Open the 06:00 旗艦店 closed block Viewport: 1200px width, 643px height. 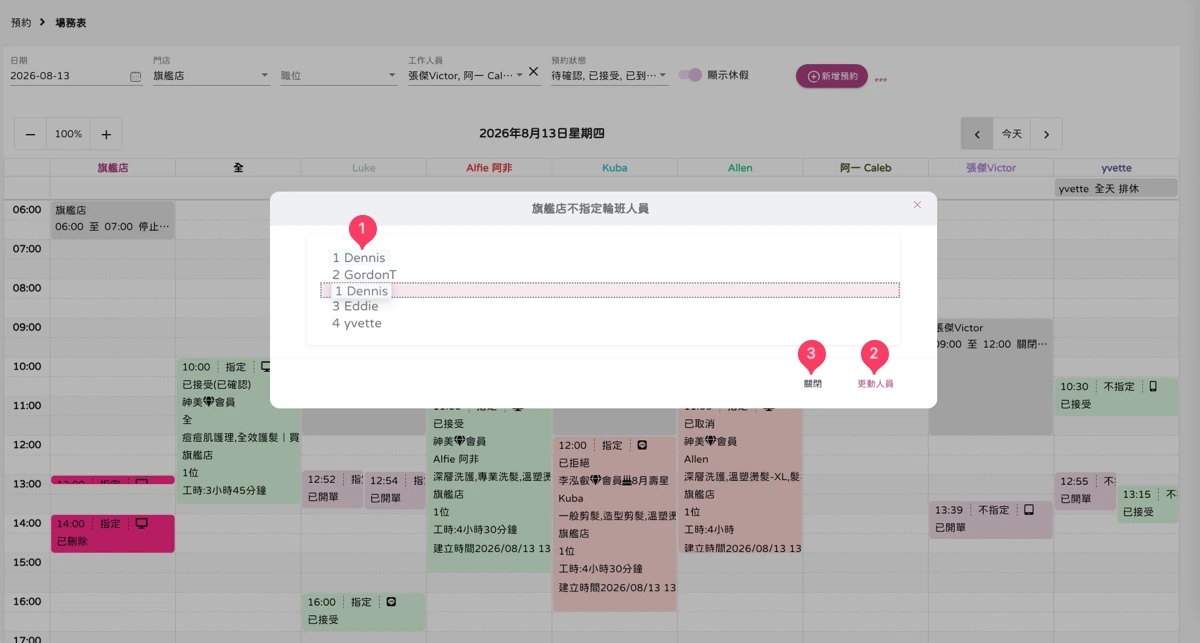tap(113, 220)
